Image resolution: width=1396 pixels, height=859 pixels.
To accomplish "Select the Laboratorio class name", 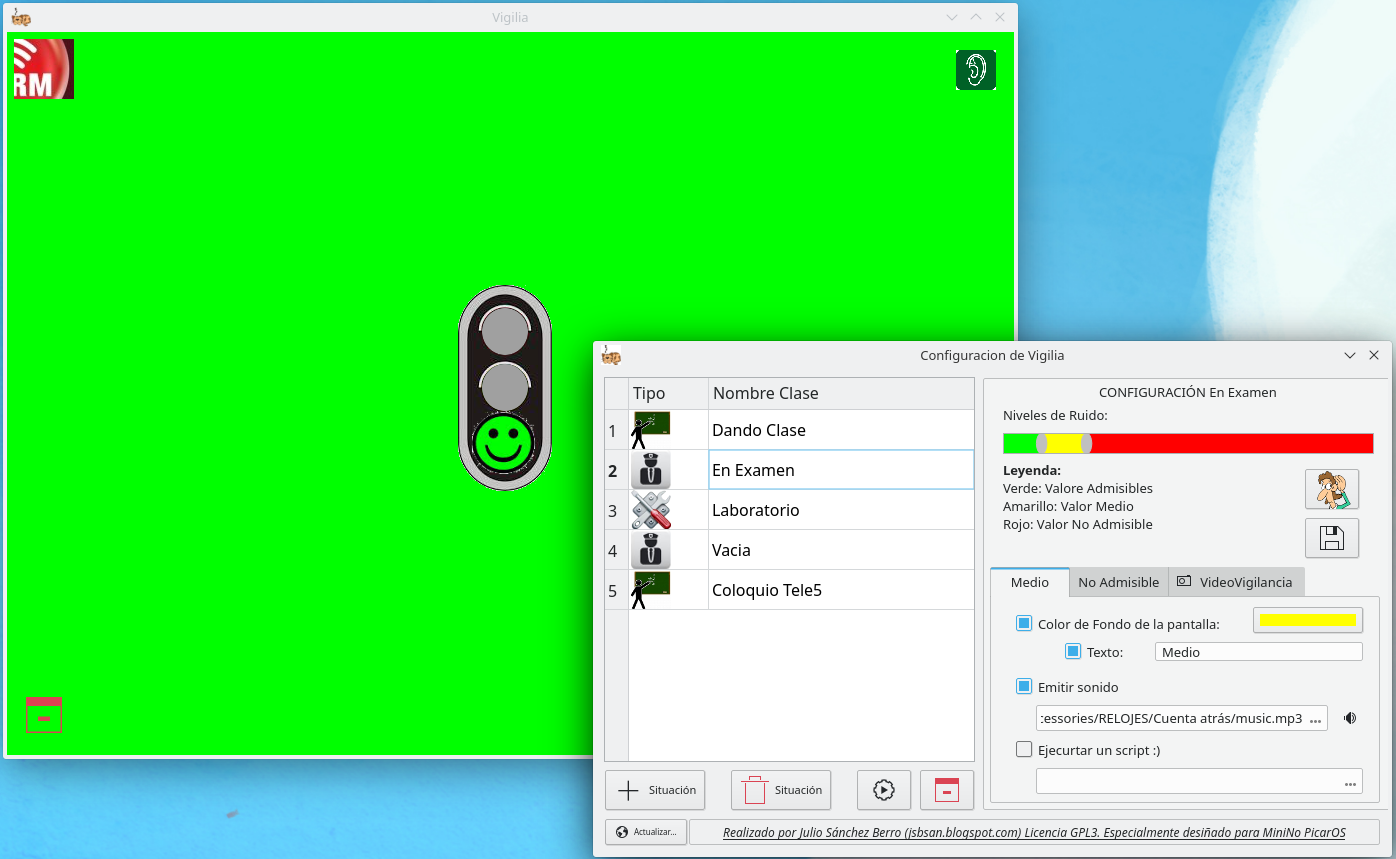I will (x=841, y=510).
